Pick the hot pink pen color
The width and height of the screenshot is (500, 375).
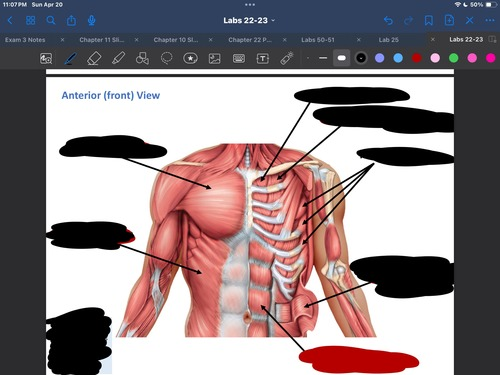[x=472, y=58]
